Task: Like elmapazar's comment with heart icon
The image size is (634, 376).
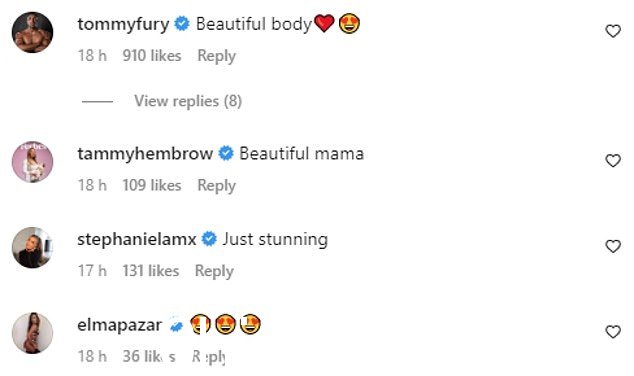Action: tap(613, 332)
